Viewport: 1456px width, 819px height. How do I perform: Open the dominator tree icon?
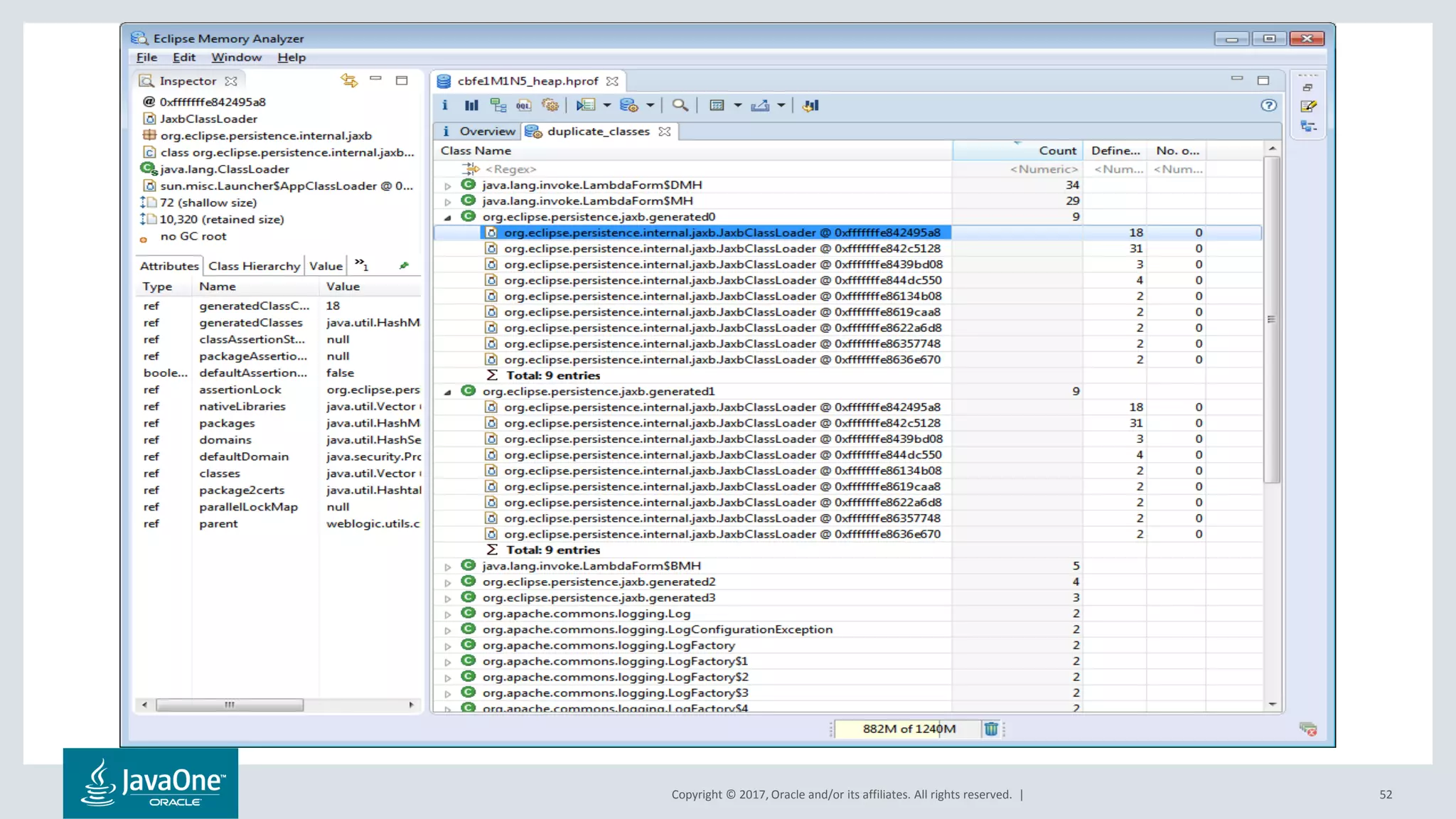[x=498, y=105]
